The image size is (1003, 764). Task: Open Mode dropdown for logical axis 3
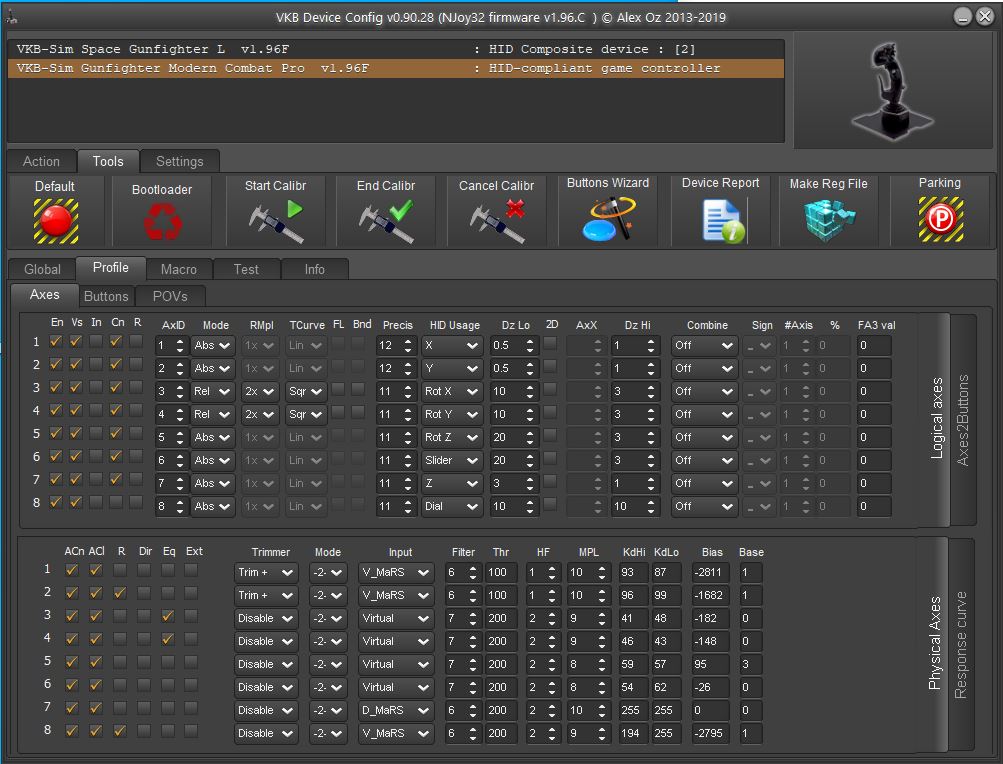coord(212,391)
